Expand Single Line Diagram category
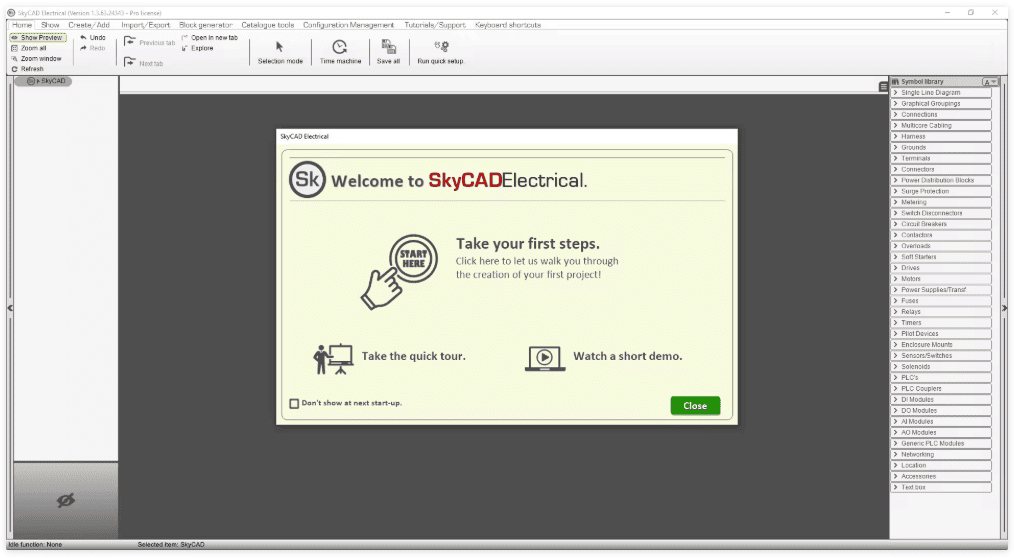Viewport: 1014px width, 558px height. (x=941, y=92)
